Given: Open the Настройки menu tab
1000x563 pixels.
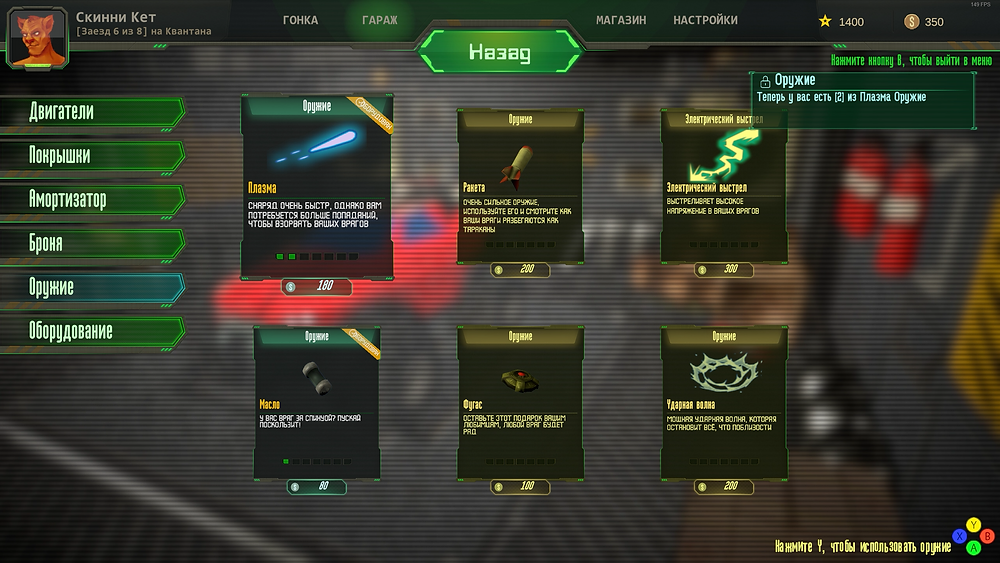Looking at the screenshot, I should (705, 20).
